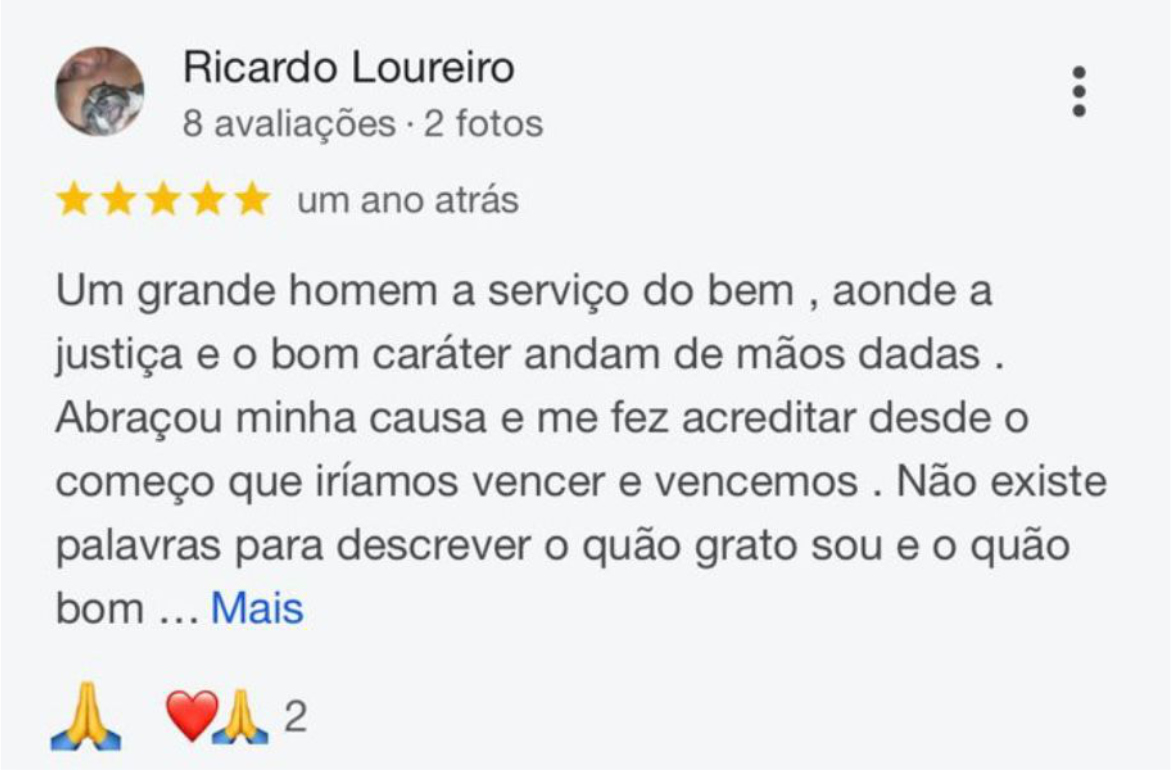Screen dimensions: 1171x770
Task: Click the "2 fotos" reviewer stat
Action: pyautogui.click(x=484, y=124)
